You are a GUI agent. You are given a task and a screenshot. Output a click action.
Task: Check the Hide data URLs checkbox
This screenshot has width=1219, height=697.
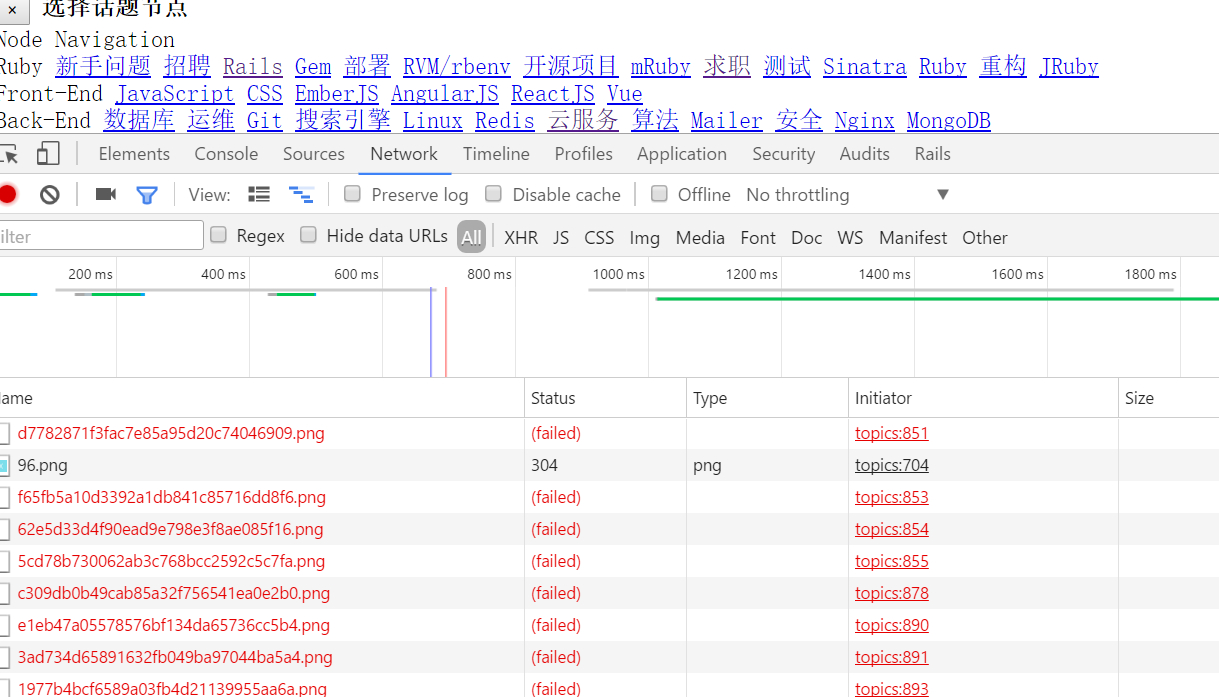coord(309,235)
